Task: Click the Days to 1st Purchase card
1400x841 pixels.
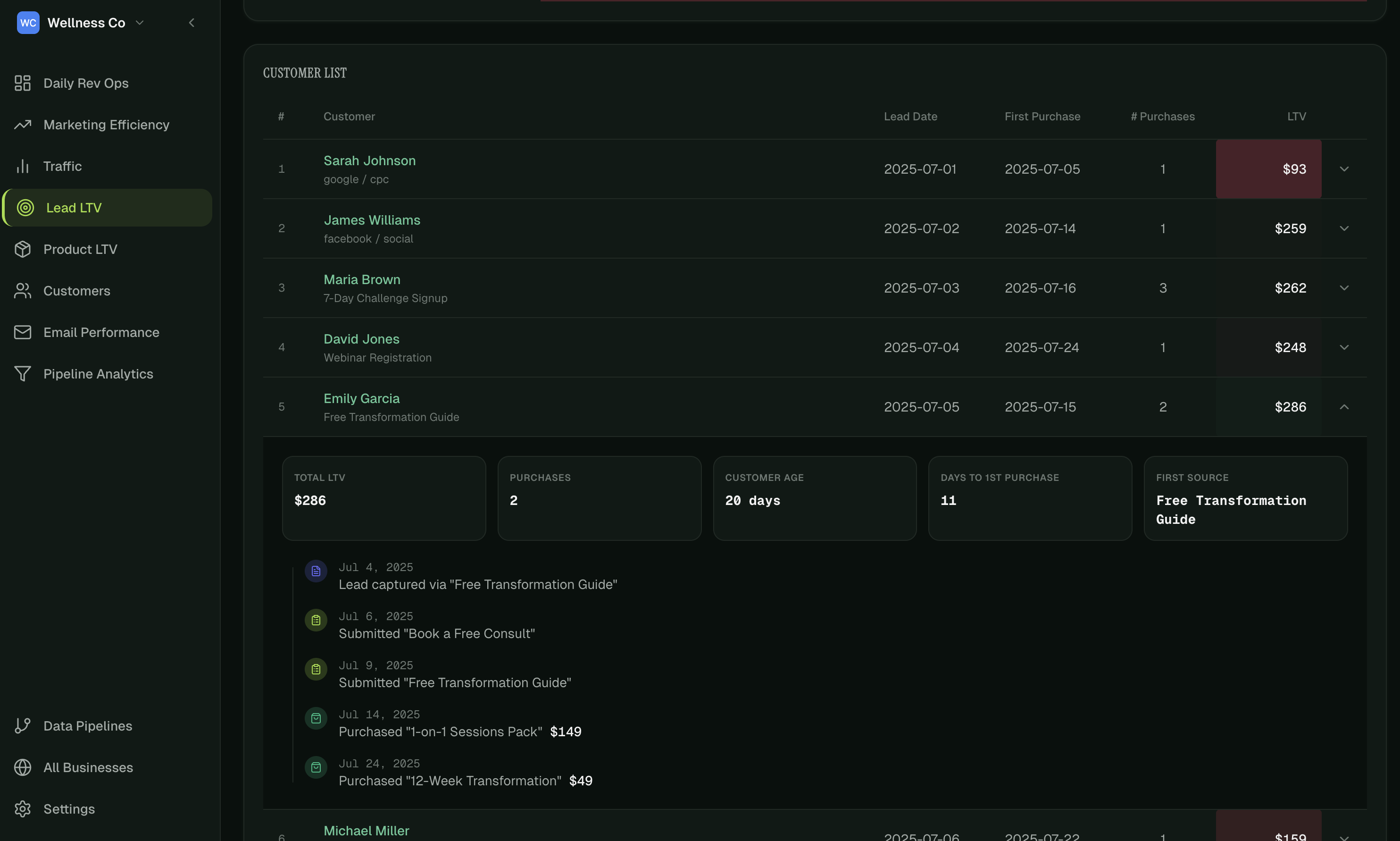Action: (x=1030, y=499)
